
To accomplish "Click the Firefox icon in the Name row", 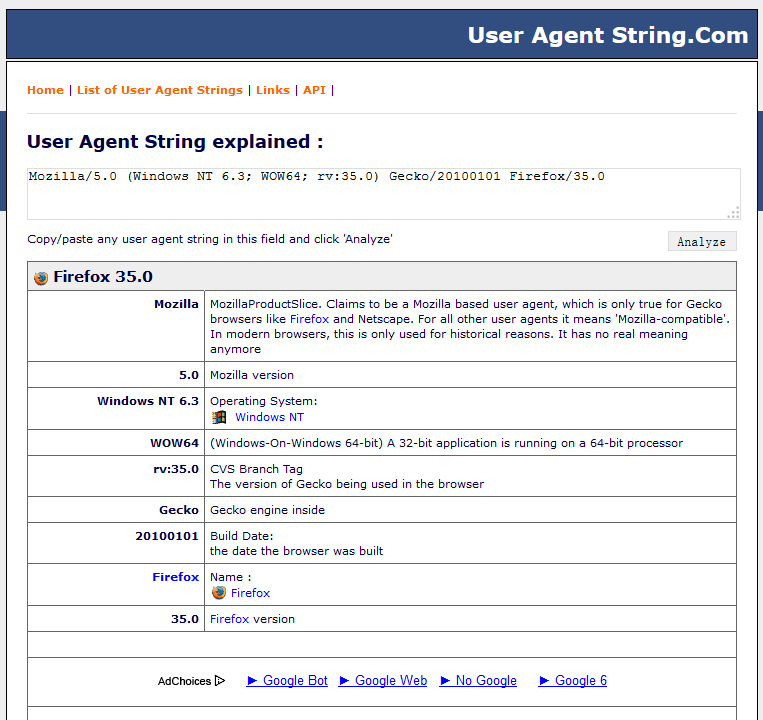I will (219, 593).
